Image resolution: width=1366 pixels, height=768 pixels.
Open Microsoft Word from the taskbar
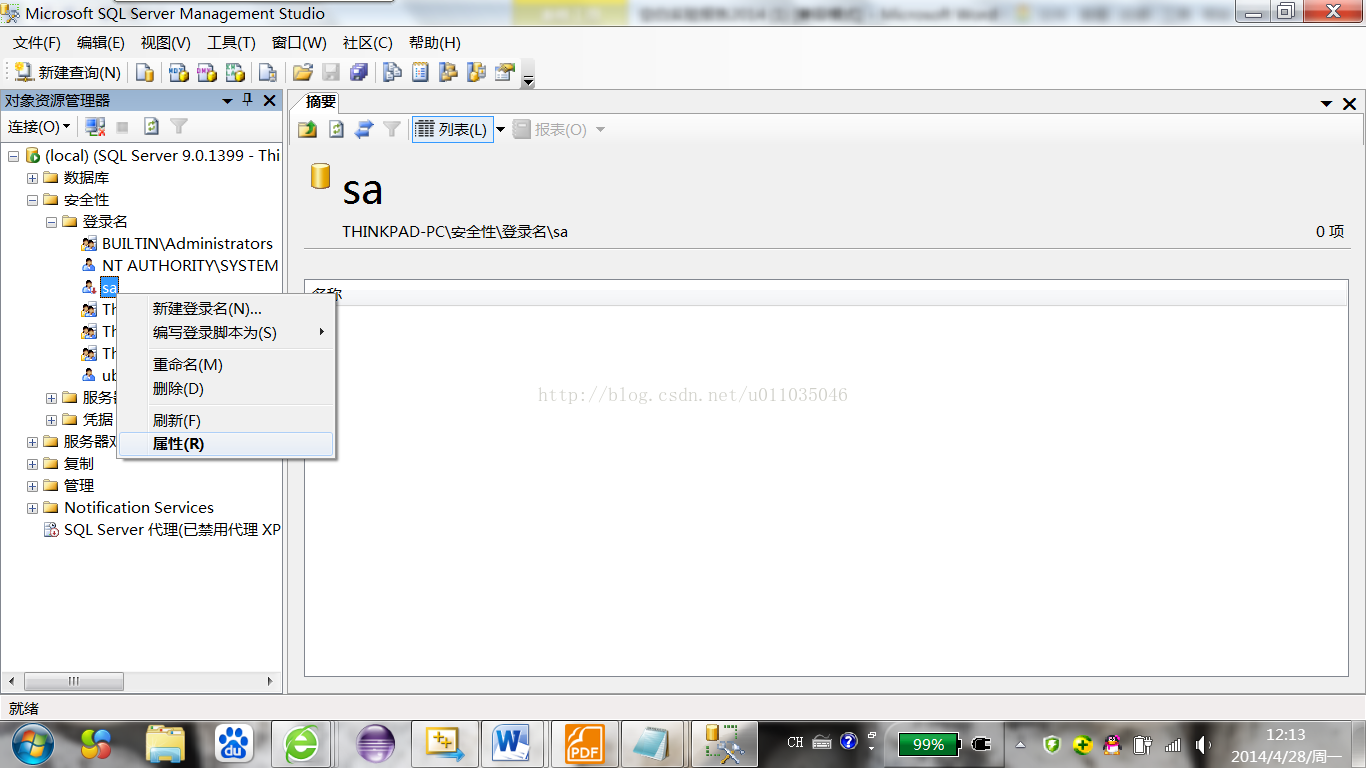click(511, 743)
